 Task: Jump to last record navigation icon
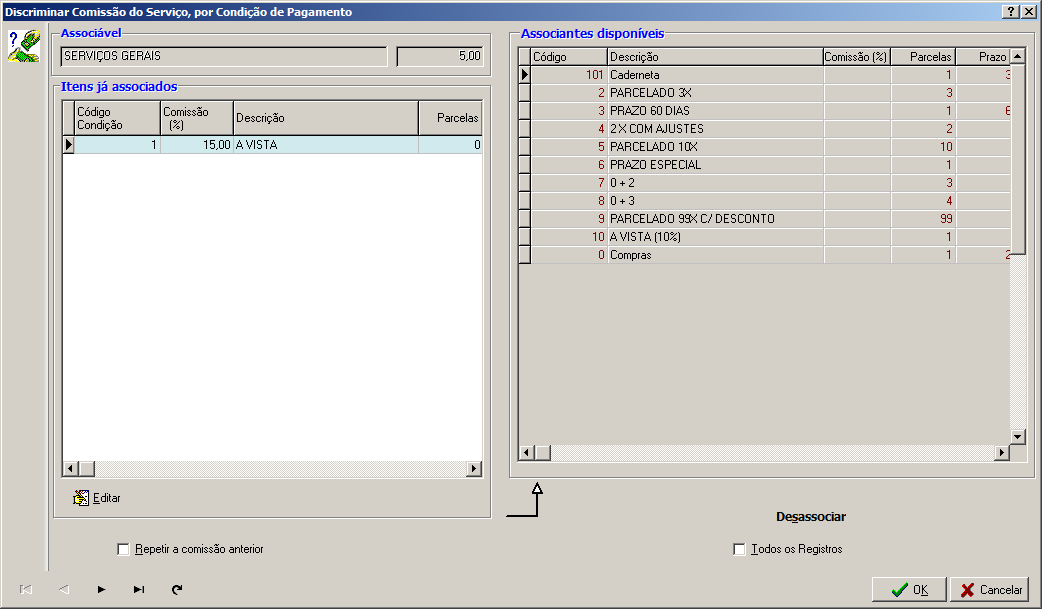[139, 590]
